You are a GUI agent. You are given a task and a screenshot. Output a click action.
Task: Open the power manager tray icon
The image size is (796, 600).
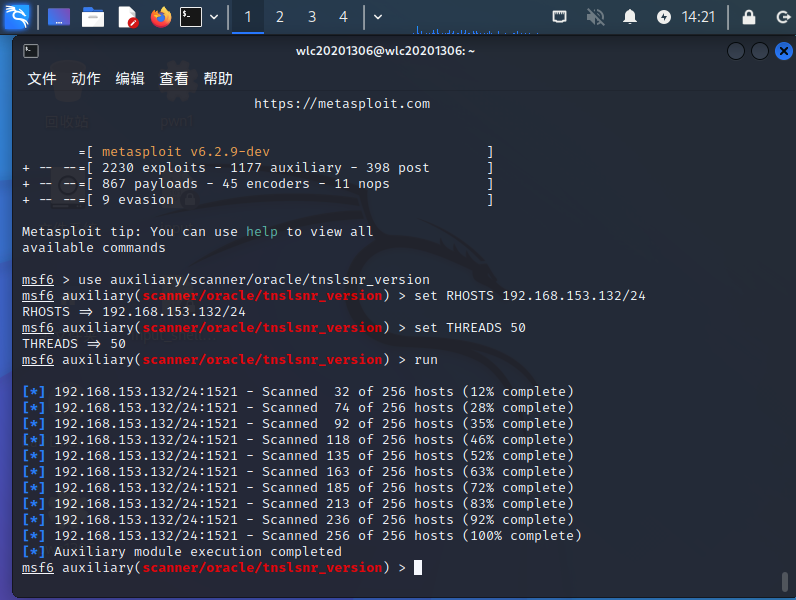click(664, 17)
